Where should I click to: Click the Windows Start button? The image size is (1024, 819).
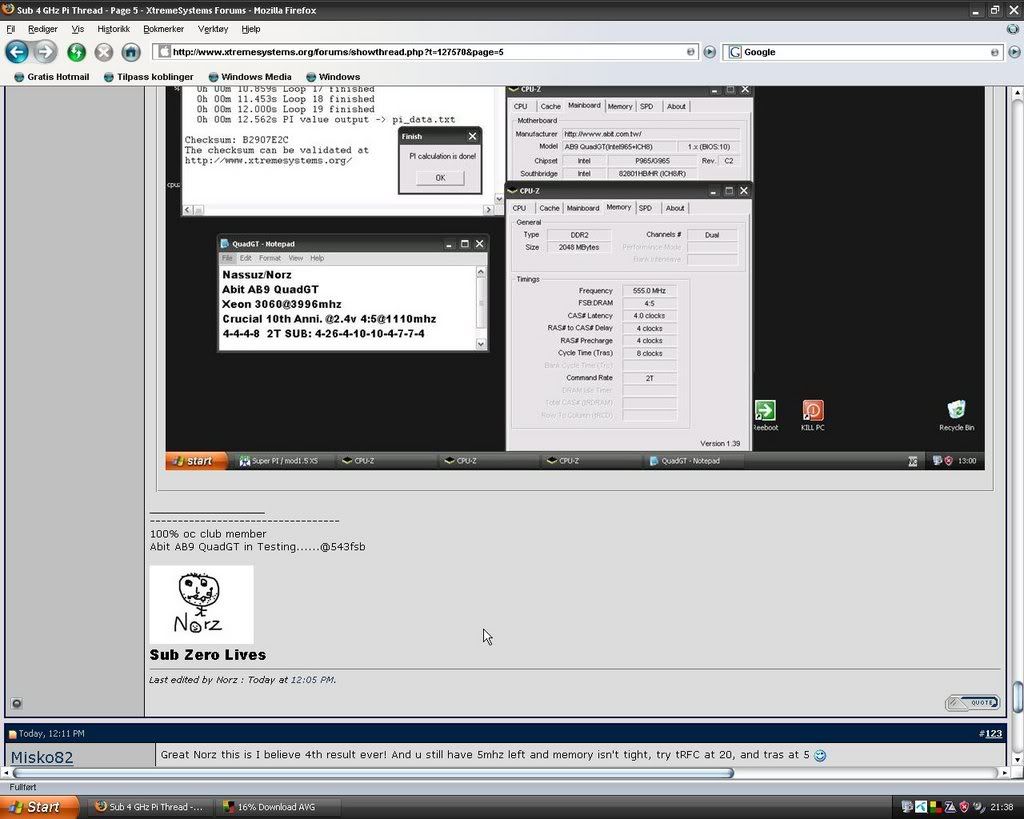[39, 807]
